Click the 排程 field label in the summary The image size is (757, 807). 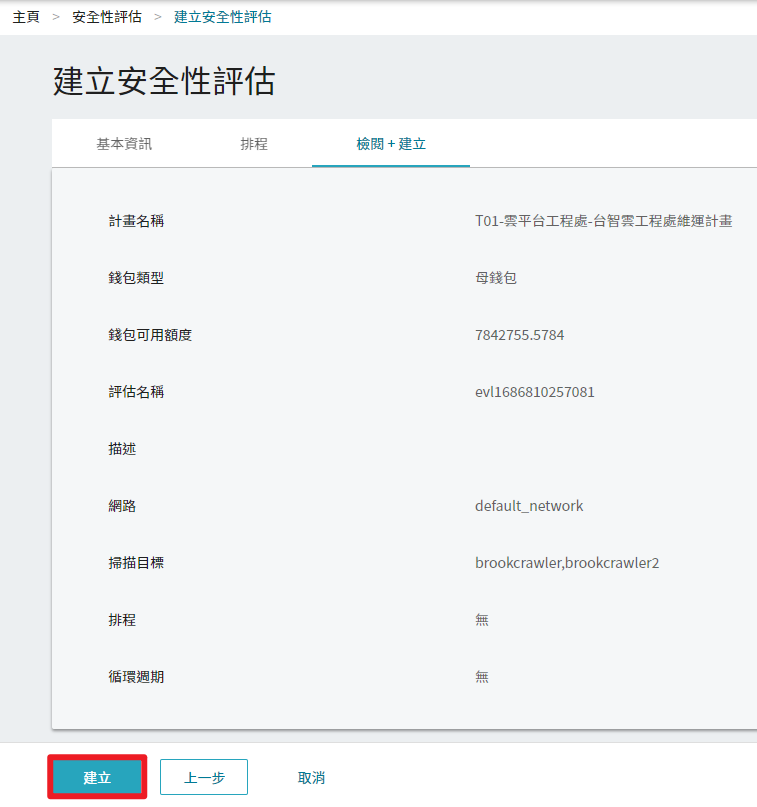coord(122,620)
